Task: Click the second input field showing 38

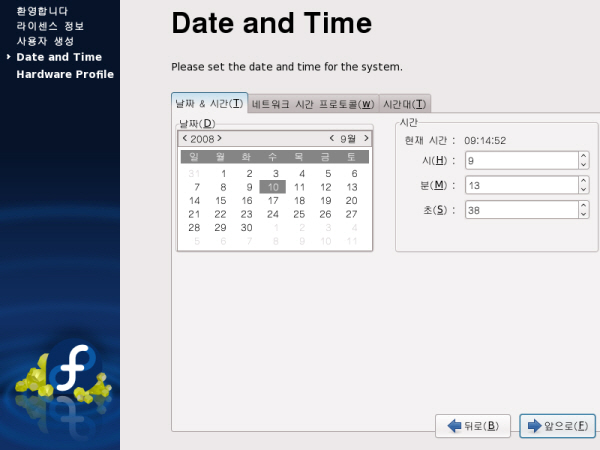Action: 522,210
